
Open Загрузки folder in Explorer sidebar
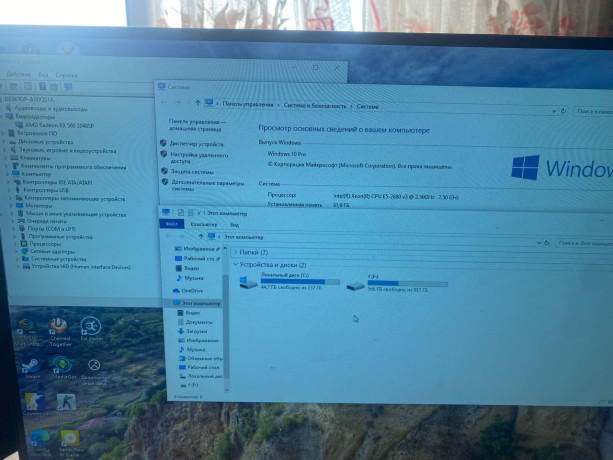coord(192,331)
